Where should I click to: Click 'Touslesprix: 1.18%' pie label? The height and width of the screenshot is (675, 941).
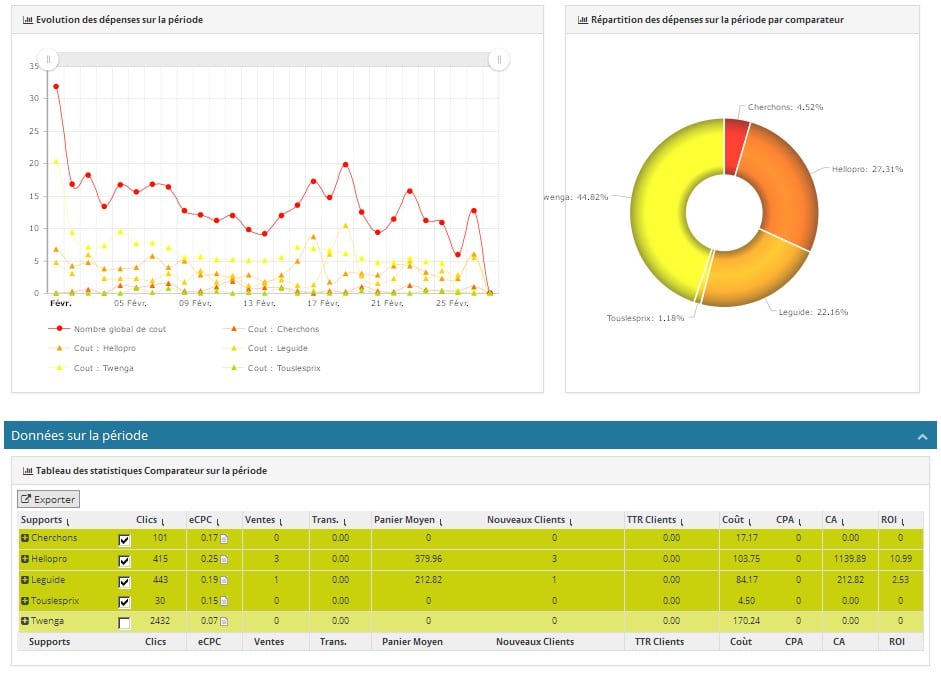coord(645,318)
